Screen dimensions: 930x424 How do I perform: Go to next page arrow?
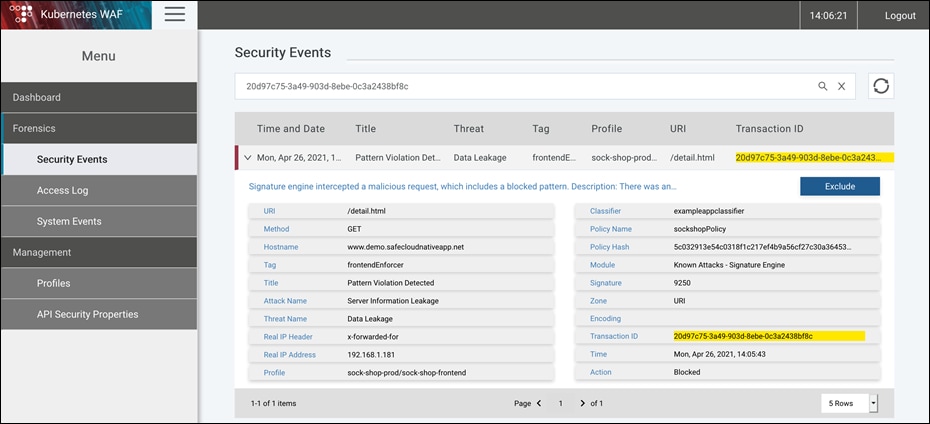point(582,403)
